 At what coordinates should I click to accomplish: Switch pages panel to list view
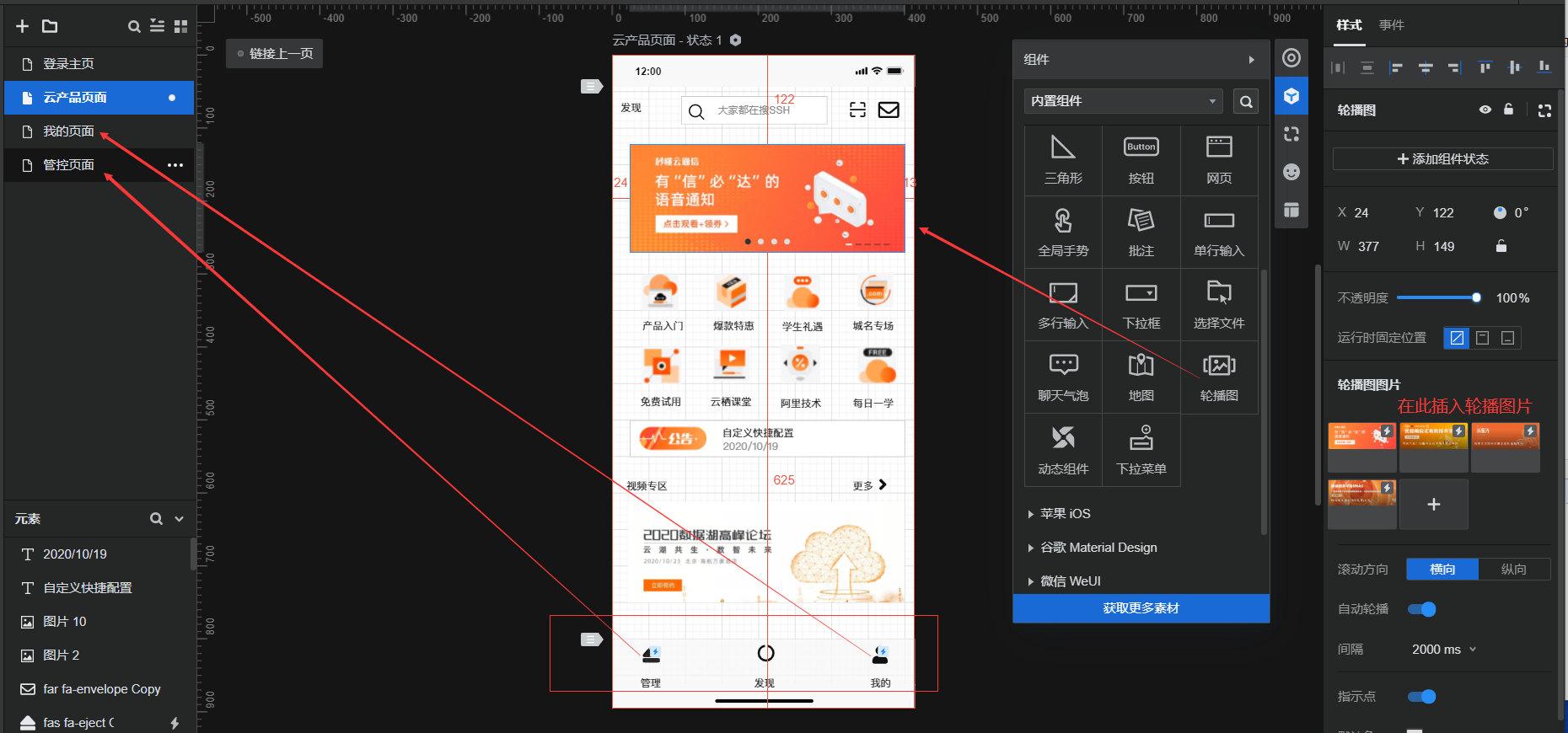click(157, 26)
